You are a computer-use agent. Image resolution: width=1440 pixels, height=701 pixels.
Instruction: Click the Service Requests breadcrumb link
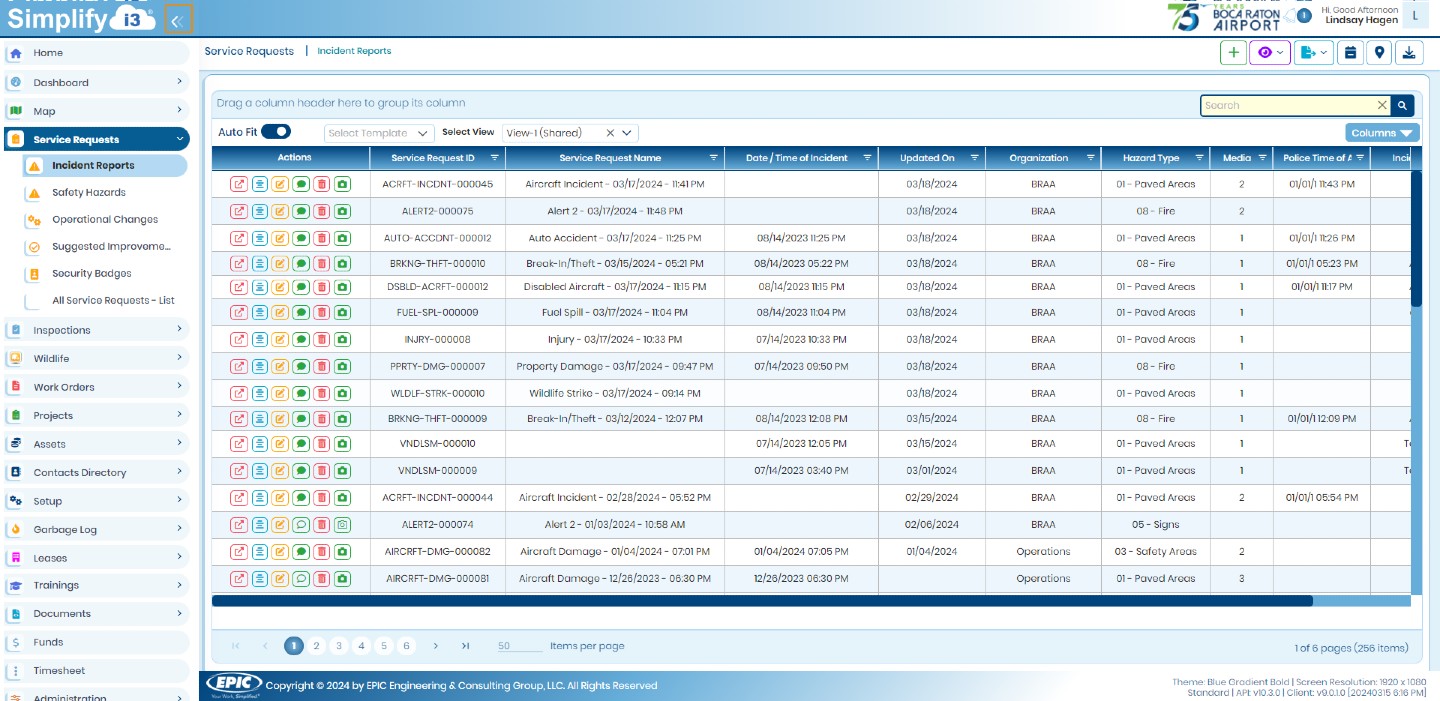(x=249, y=51)
